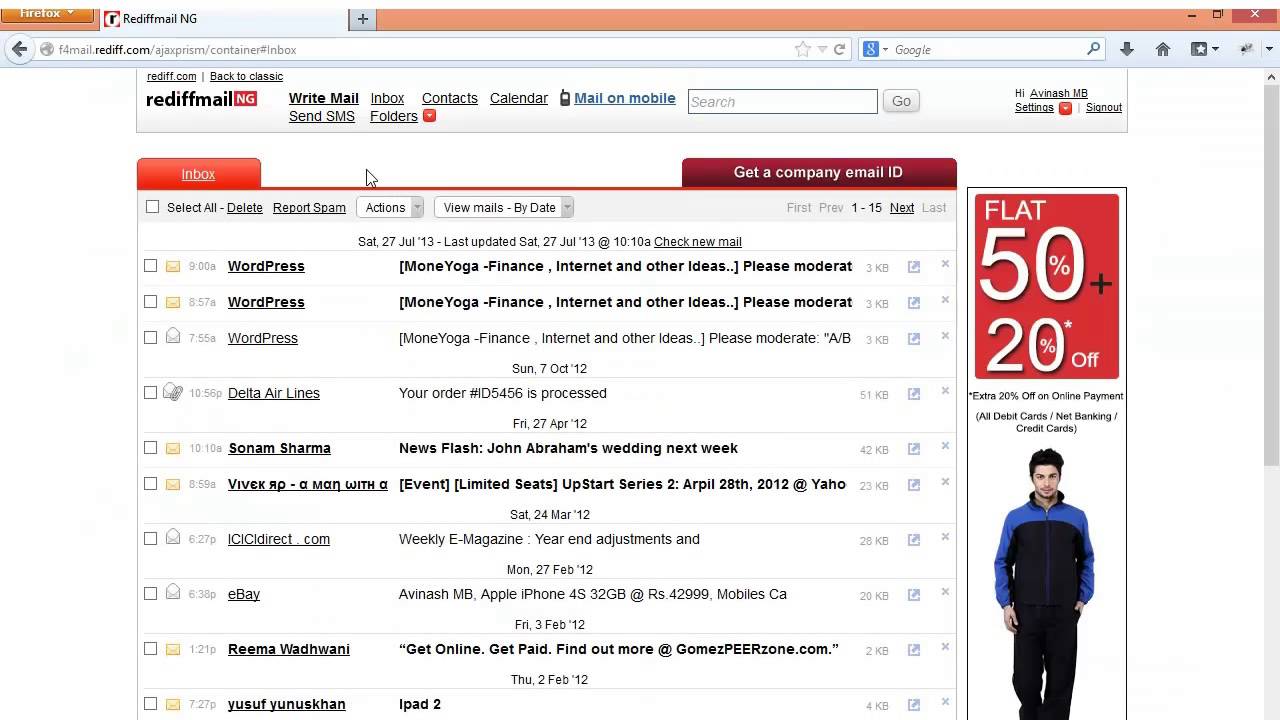Open Delta Air Lines mail in new window icon
The image size is (1280, 720).
click(x=913, y=394)
